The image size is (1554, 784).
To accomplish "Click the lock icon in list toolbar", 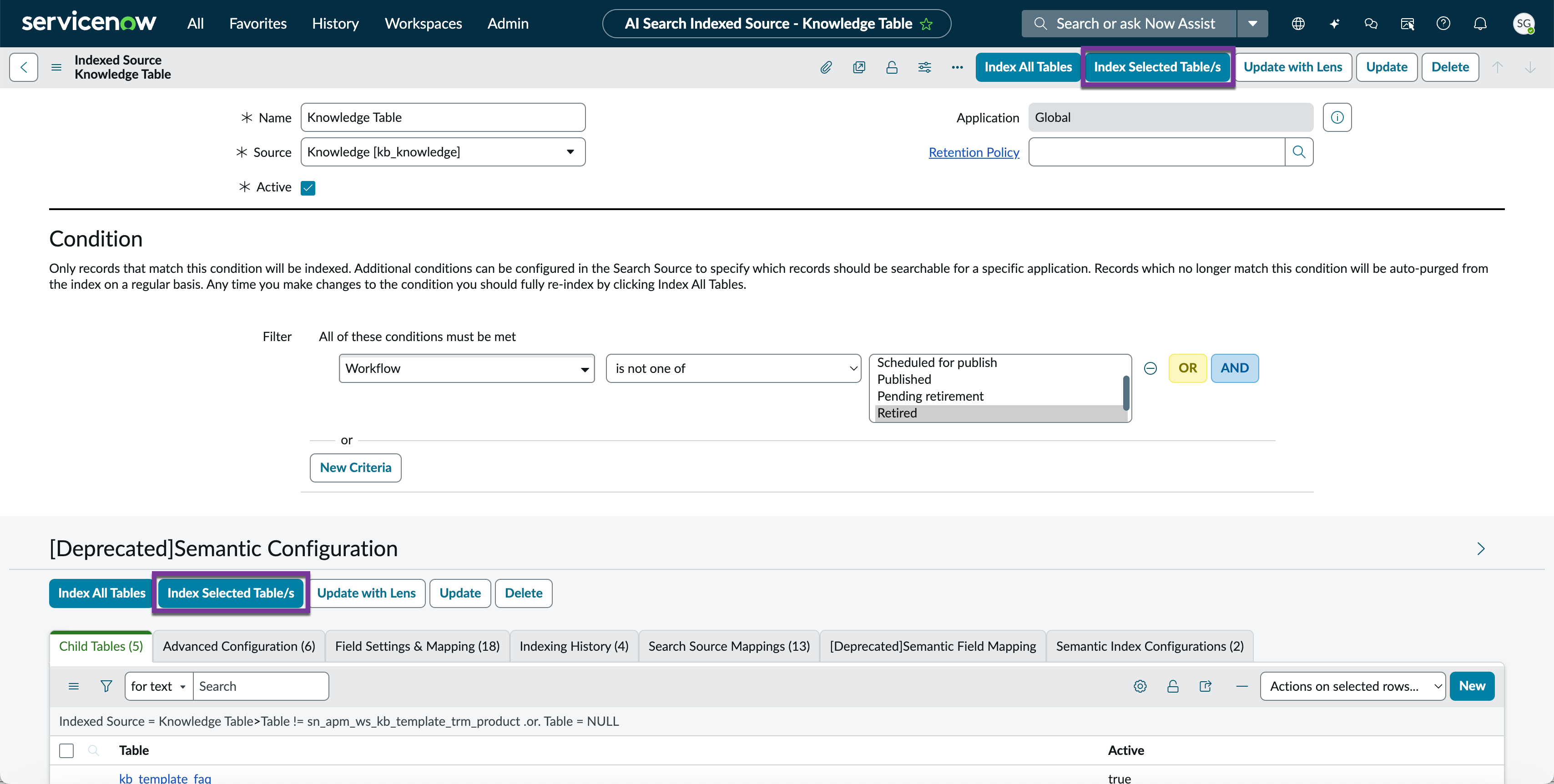I will [1173, 686].
